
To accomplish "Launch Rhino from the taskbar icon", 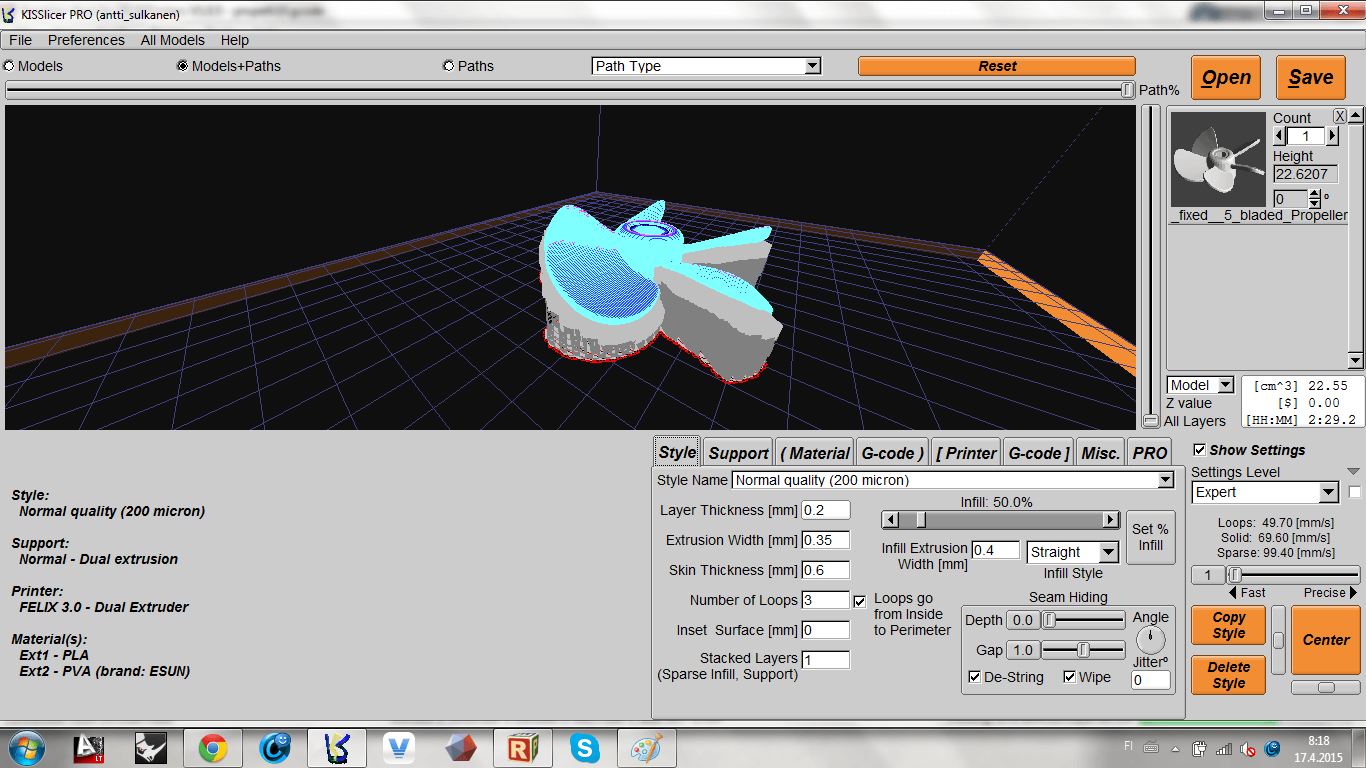I will 150,747.
